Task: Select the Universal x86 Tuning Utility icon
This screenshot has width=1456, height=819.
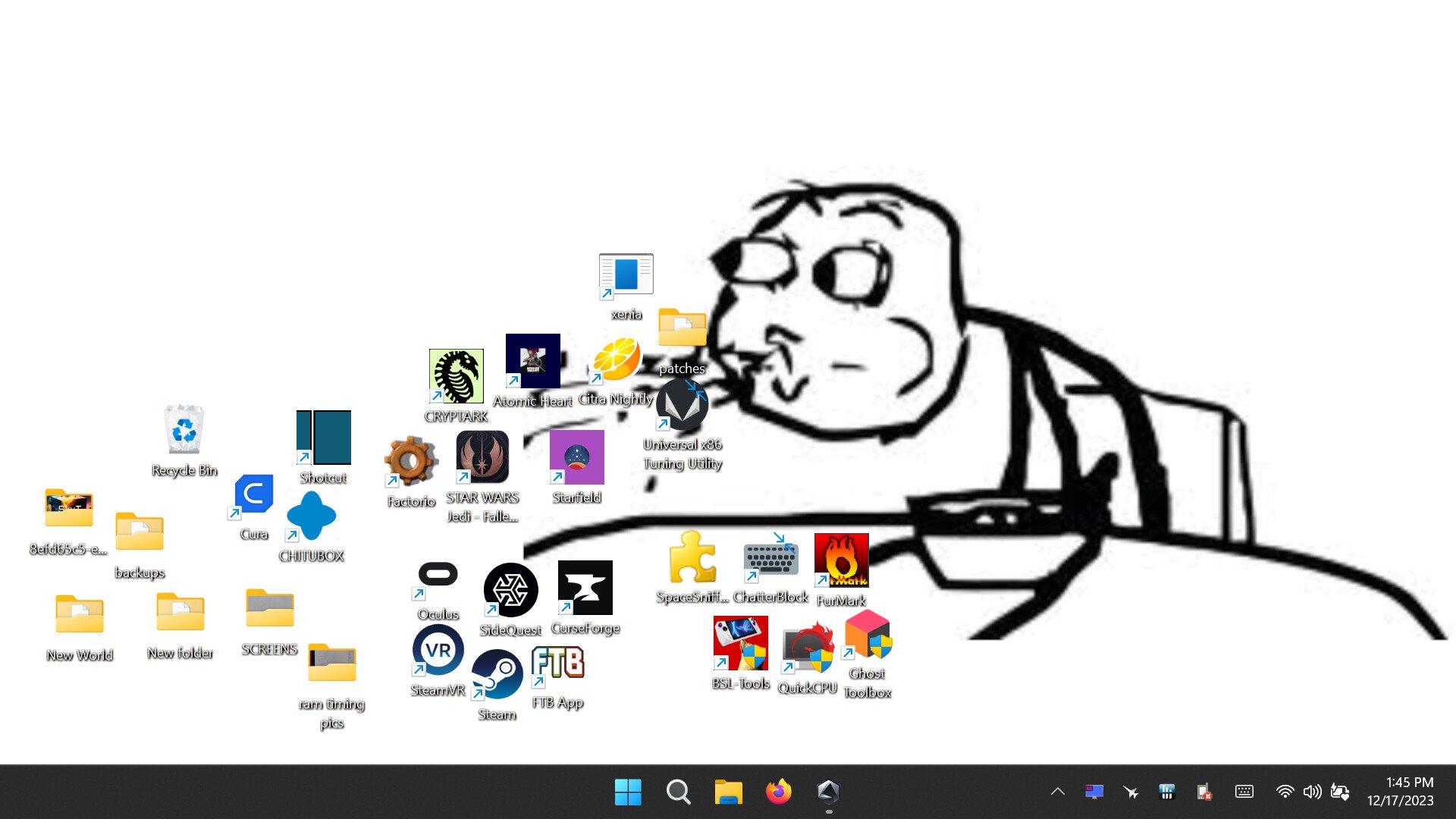Action: [x=682, y=405]
